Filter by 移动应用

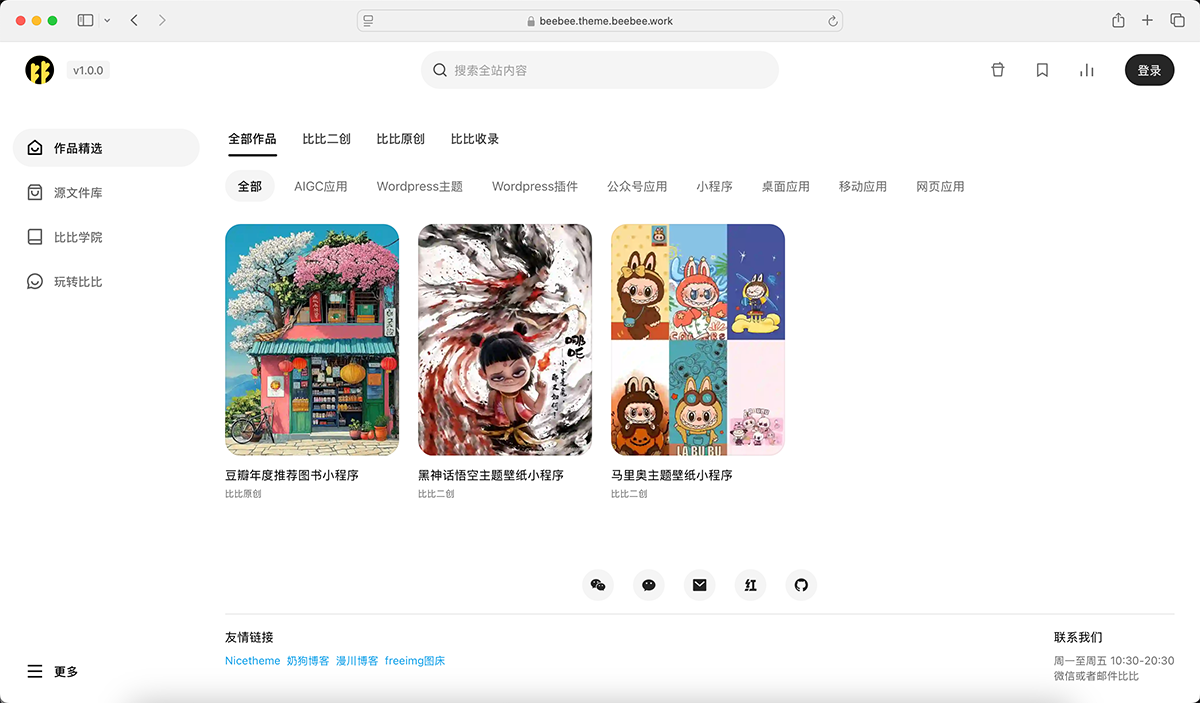tap(863, 186)
